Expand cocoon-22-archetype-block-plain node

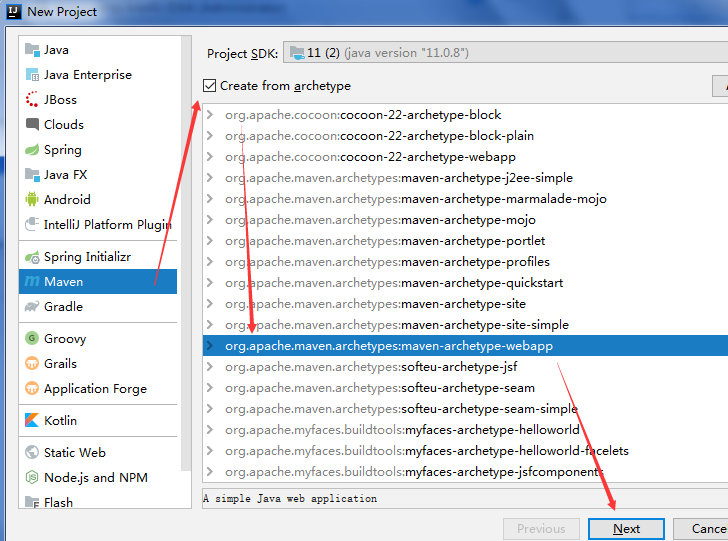point(210,136)
